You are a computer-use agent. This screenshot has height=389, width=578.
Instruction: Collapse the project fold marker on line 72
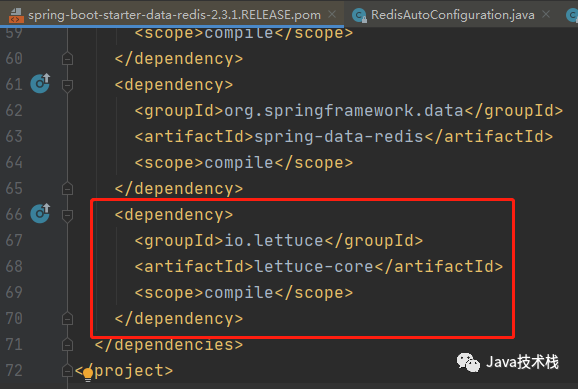tap(67, 371)
